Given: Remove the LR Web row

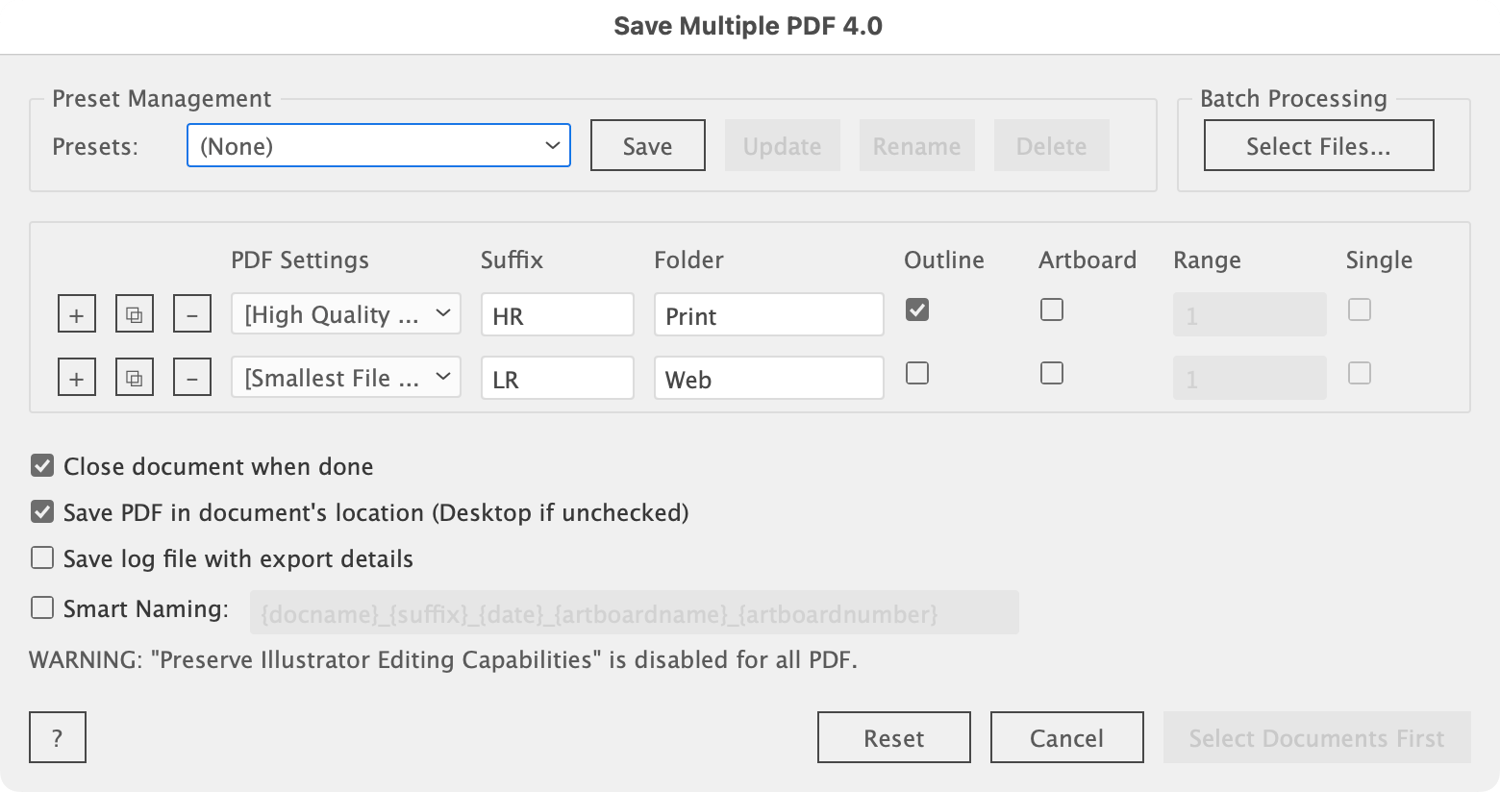Looking at the screenshot, I should click(192, 378).
